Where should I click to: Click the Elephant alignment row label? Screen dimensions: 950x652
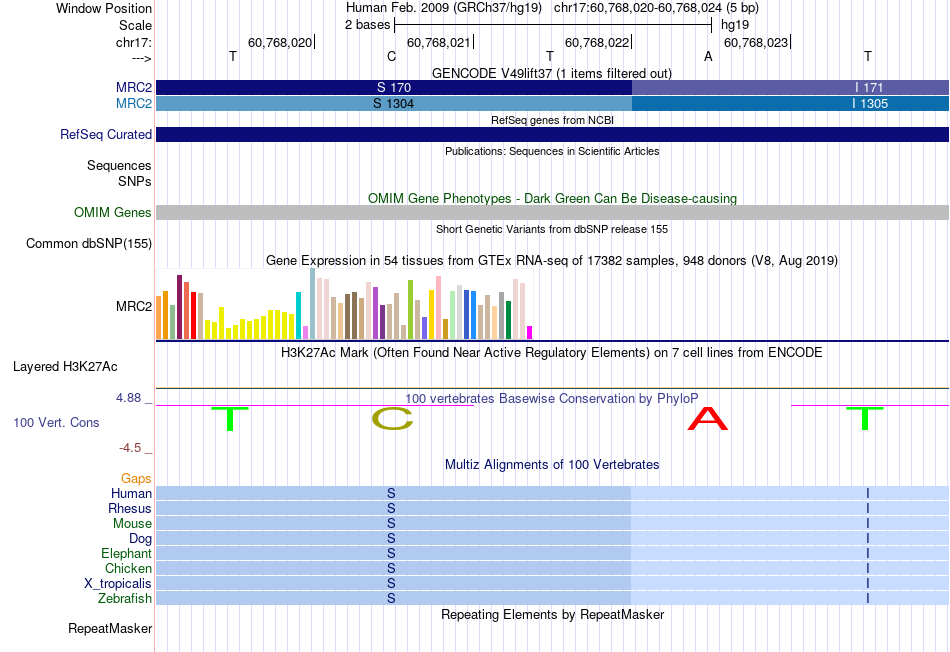(126, 553)
